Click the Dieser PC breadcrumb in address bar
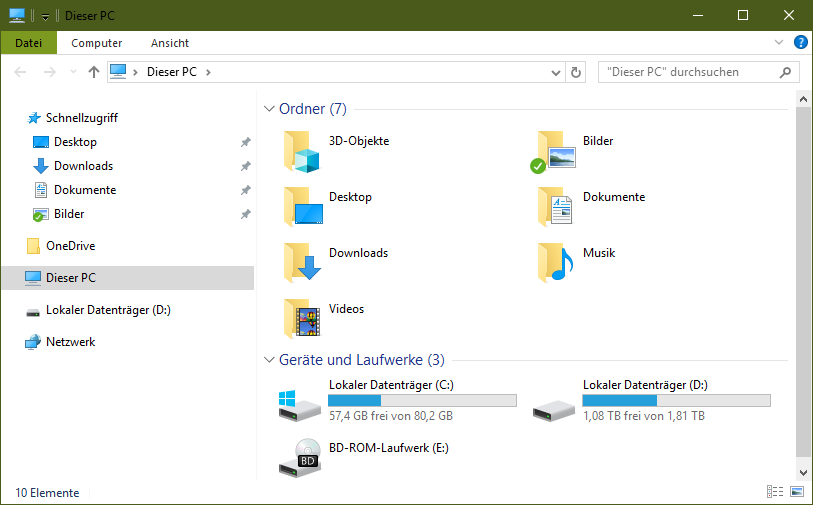This screenshot has width=813, height=505. pyautogui.click(x=172, y=72)
